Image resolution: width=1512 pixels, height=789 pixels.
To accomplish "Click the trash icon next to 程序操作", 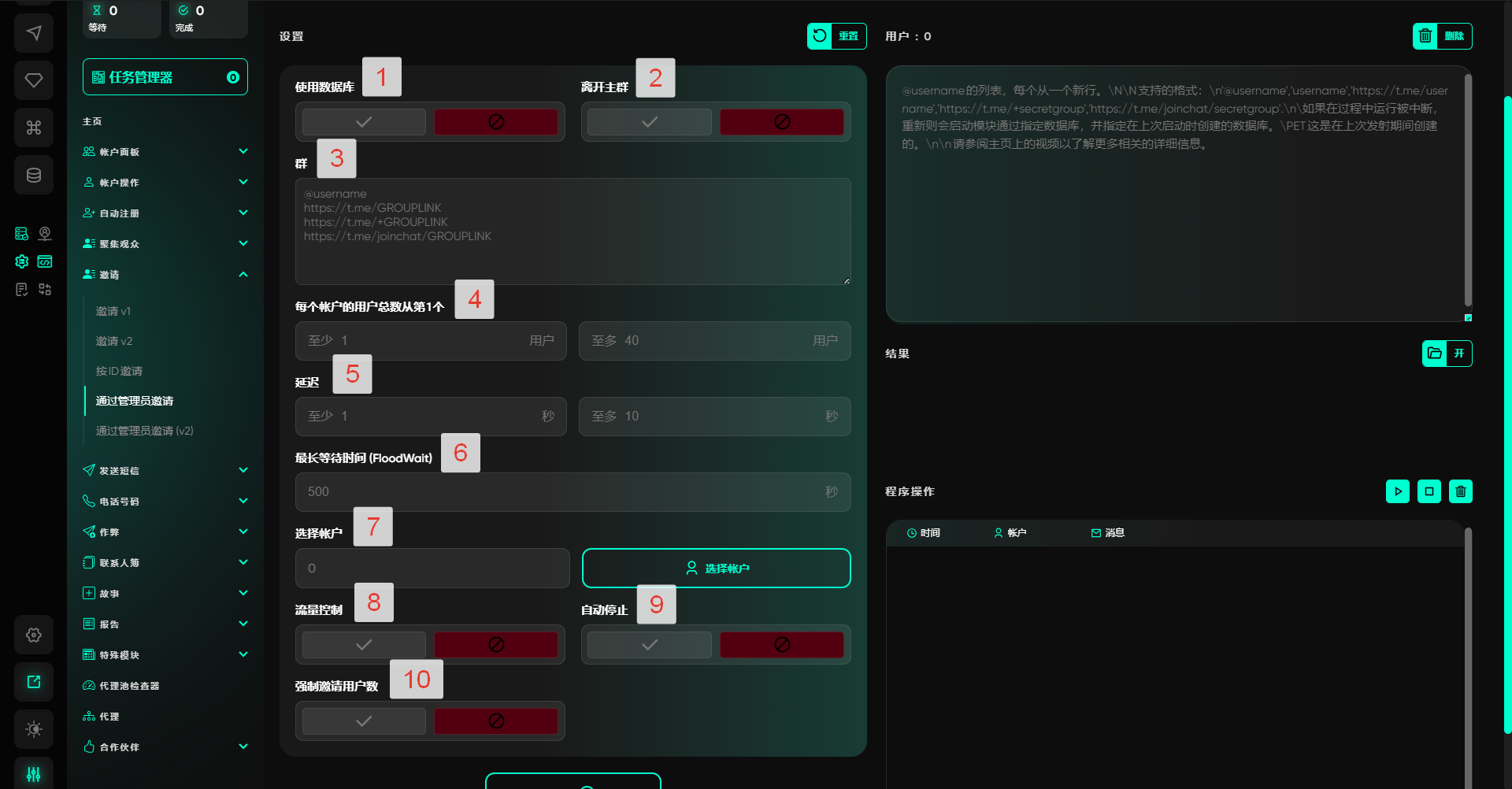I will click(1461, 491).
